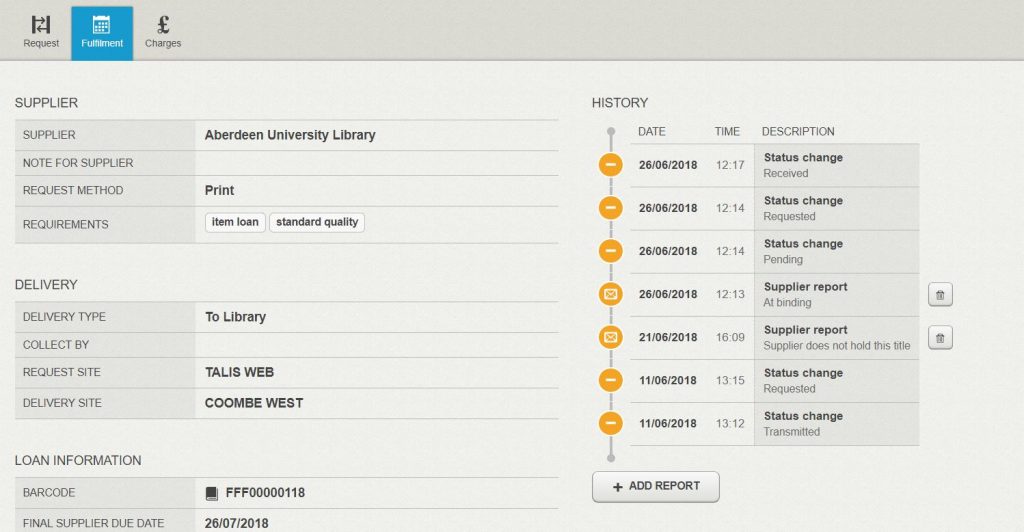Click the 13:15 'Requested' status circle icon
This screenshot has width=1024, height=532.
click(x=611, y=380)
